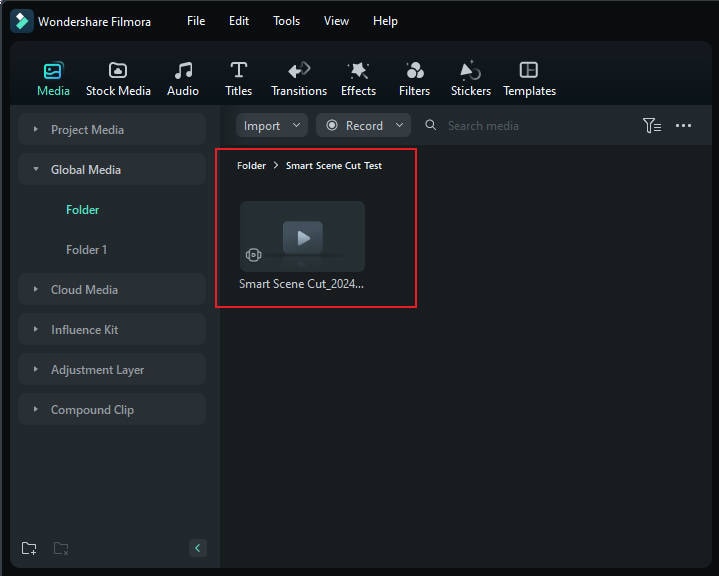
Task: Open the Edit menu
Action: 239,21
